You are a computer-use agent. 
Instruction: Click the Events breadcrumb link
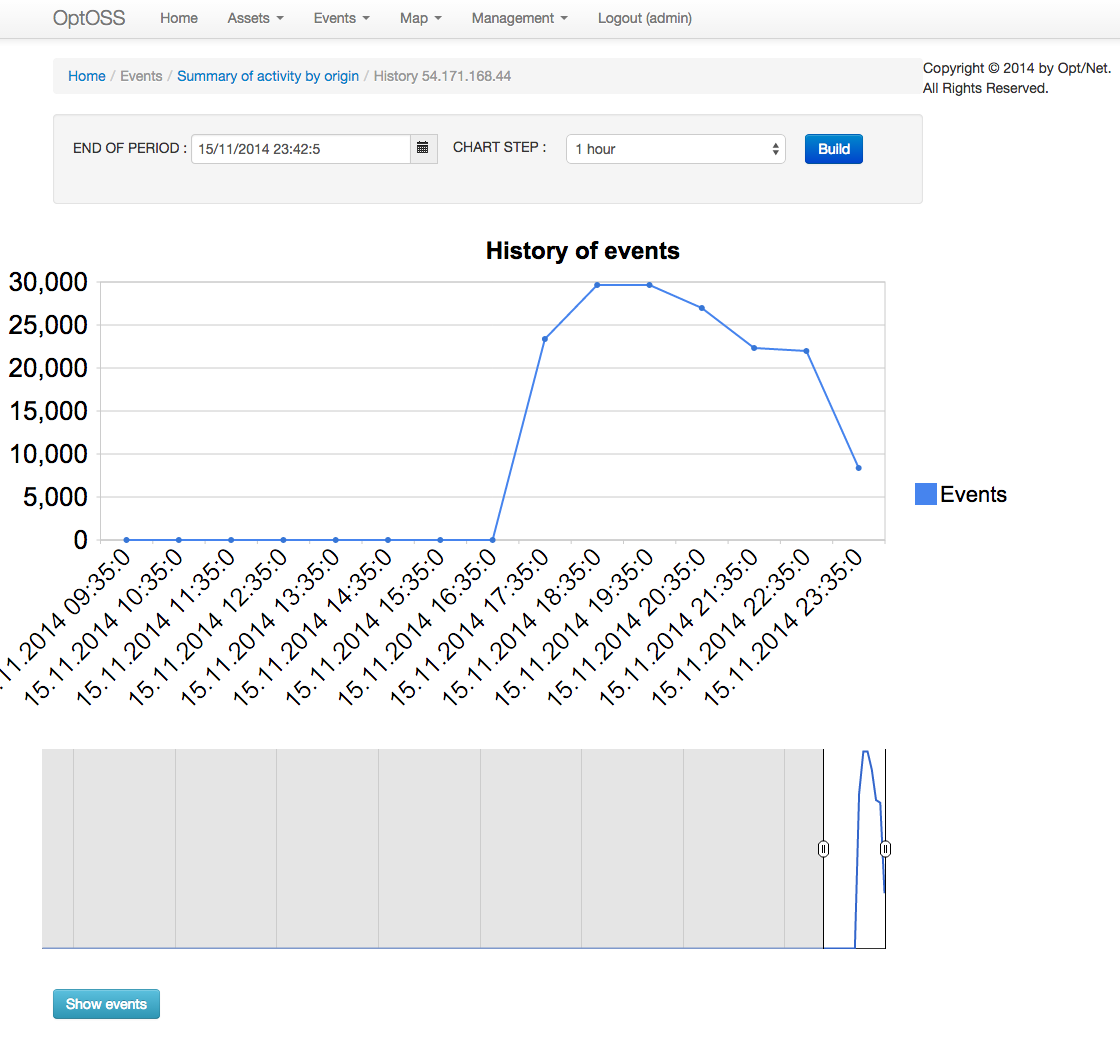point(141,76)
